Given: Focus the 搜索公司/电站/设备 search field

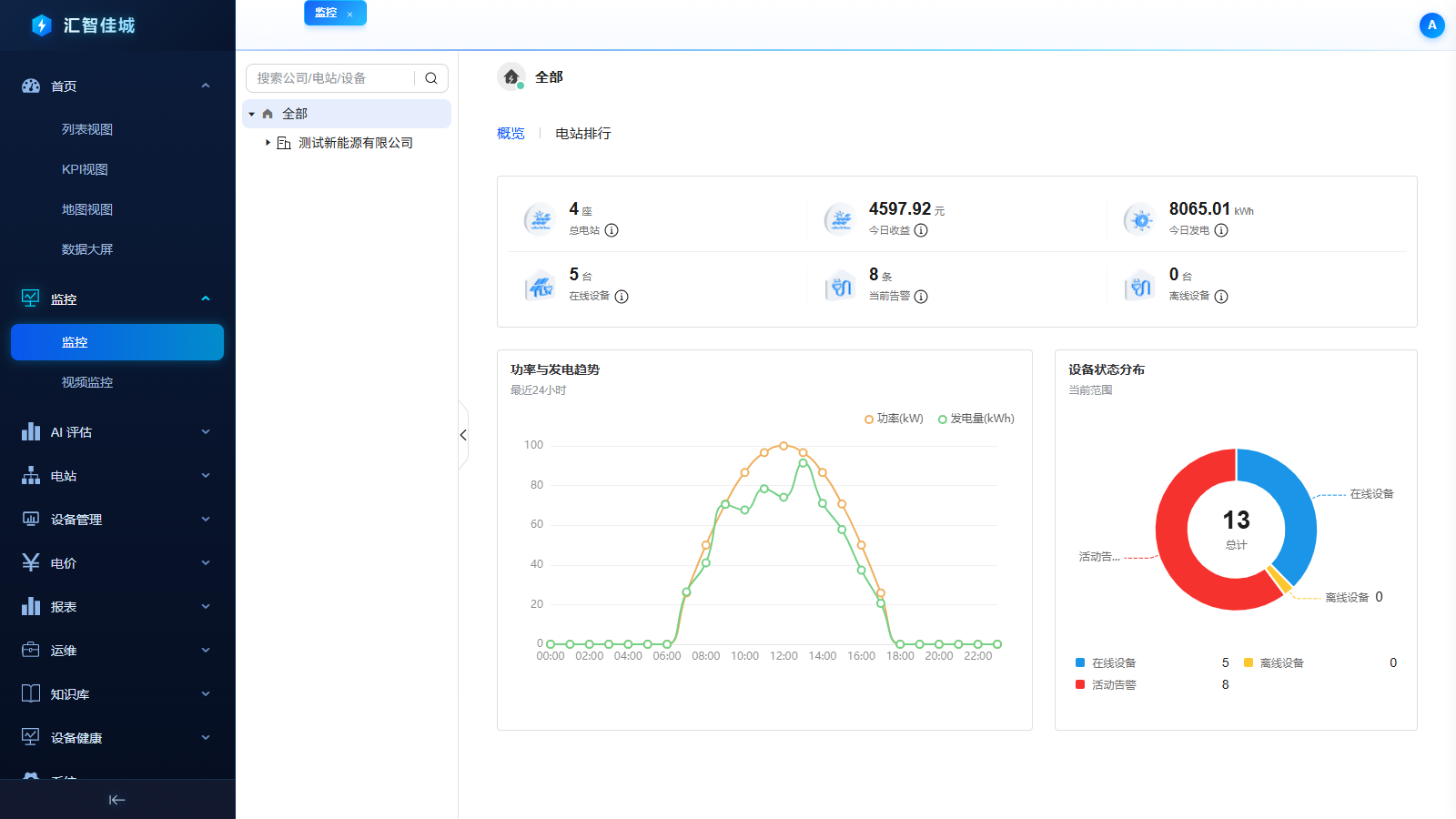Looking at the screenshot, I should click(x=329, y=78).
